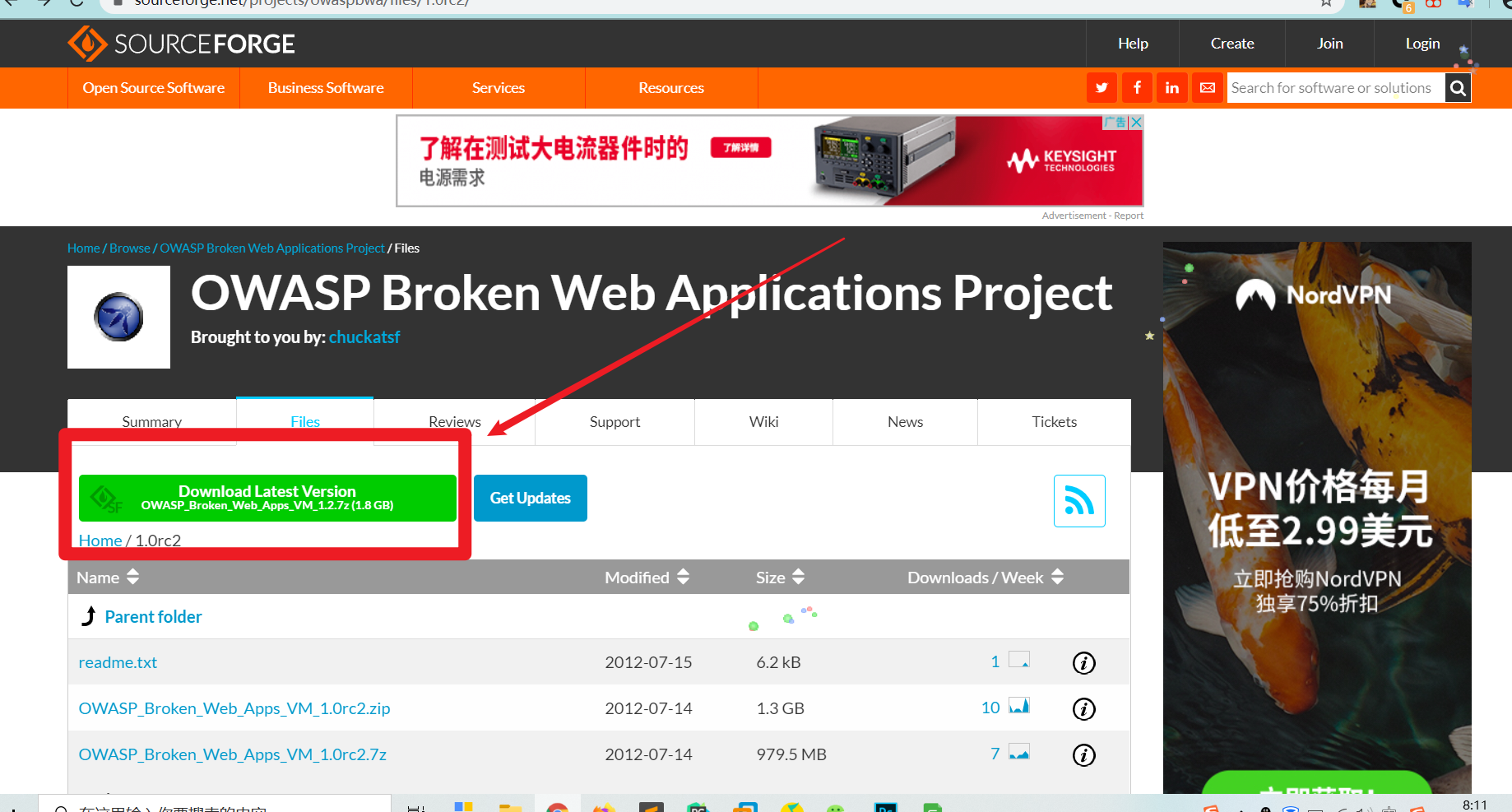Click the SourceForge logo
The width and height of the screenshot is (1512, 812).
(181, 44)
